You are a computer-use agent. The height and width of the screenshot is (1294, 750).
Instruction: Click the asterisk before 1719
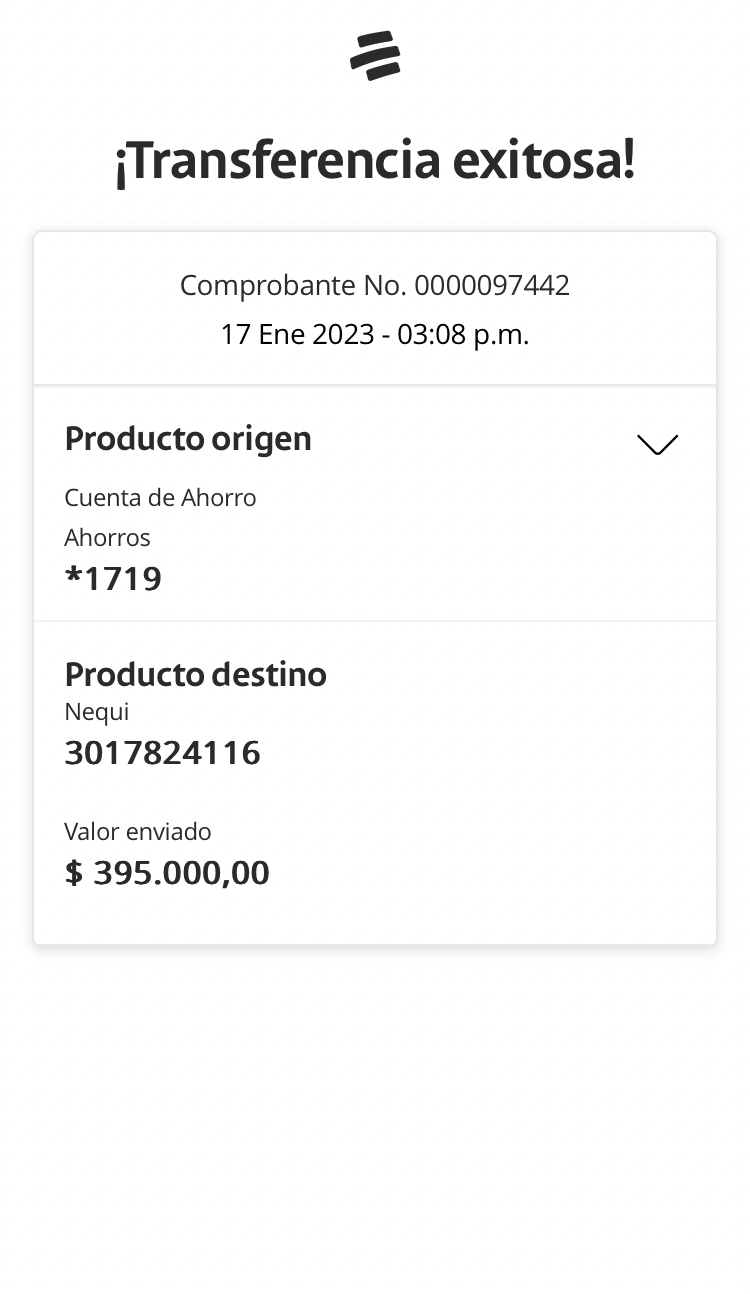click(x=73, y=577)
